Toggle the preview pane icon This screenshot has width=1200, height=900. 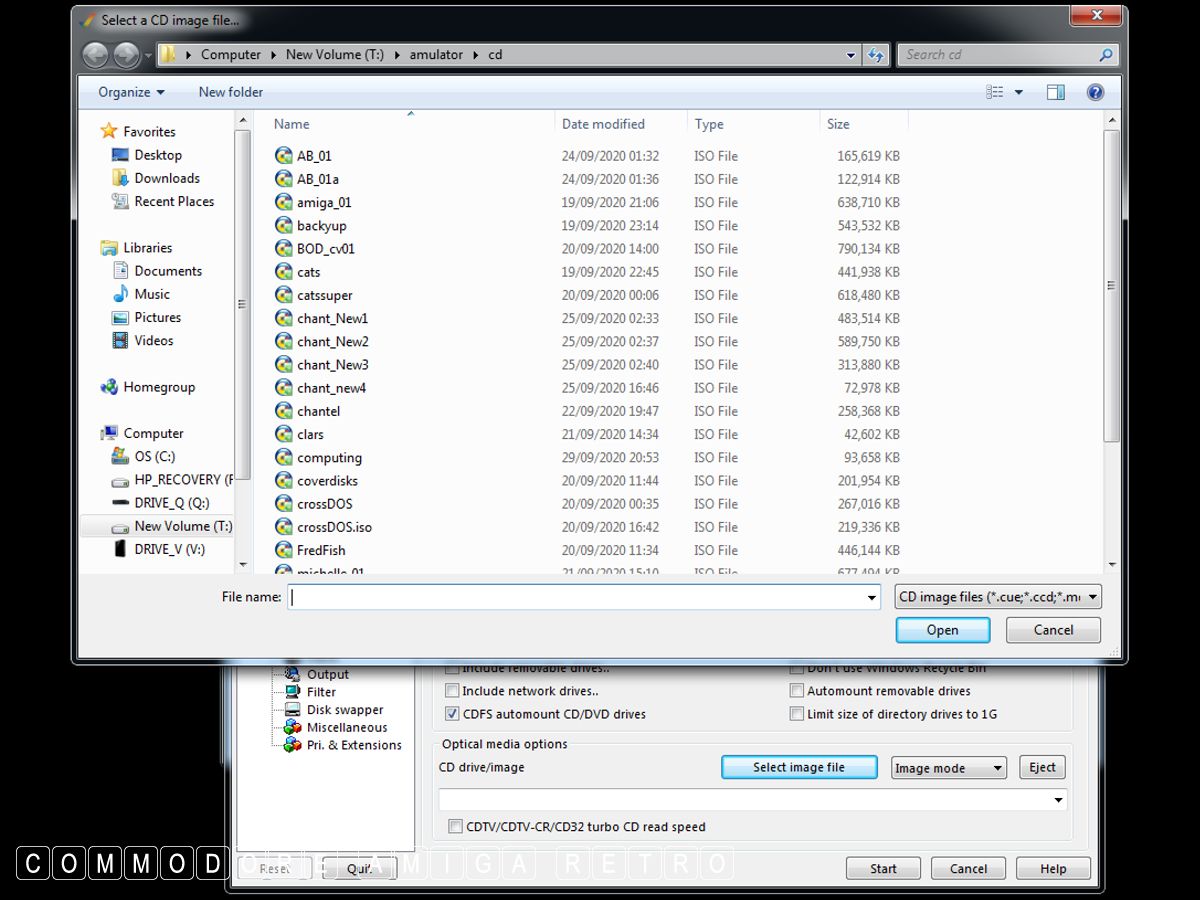tap(1055, 92)
